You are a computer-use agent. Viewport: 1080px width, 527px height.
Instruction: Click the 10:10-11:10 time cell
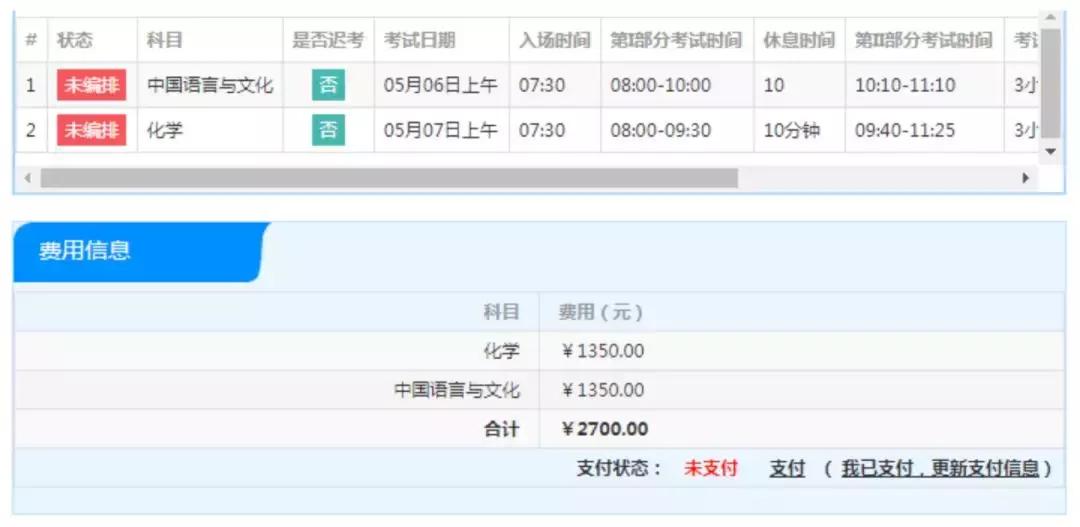coord(924,85)
